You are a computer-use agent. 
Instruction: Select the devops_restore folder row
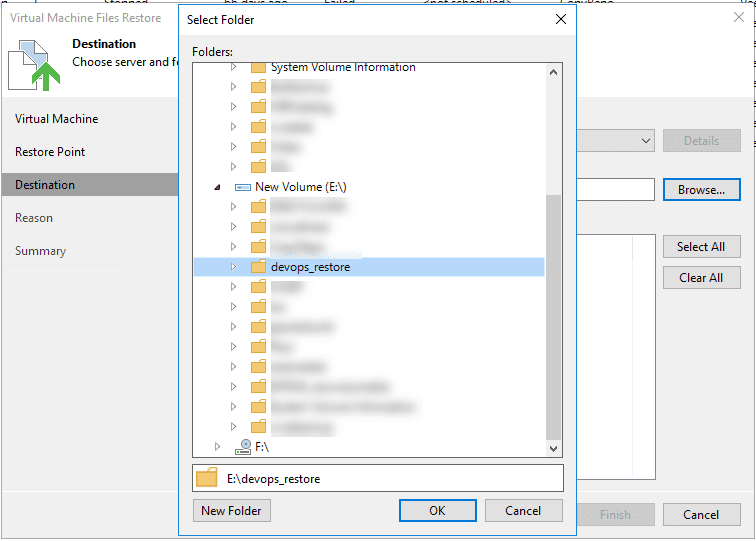coord(369,267)
